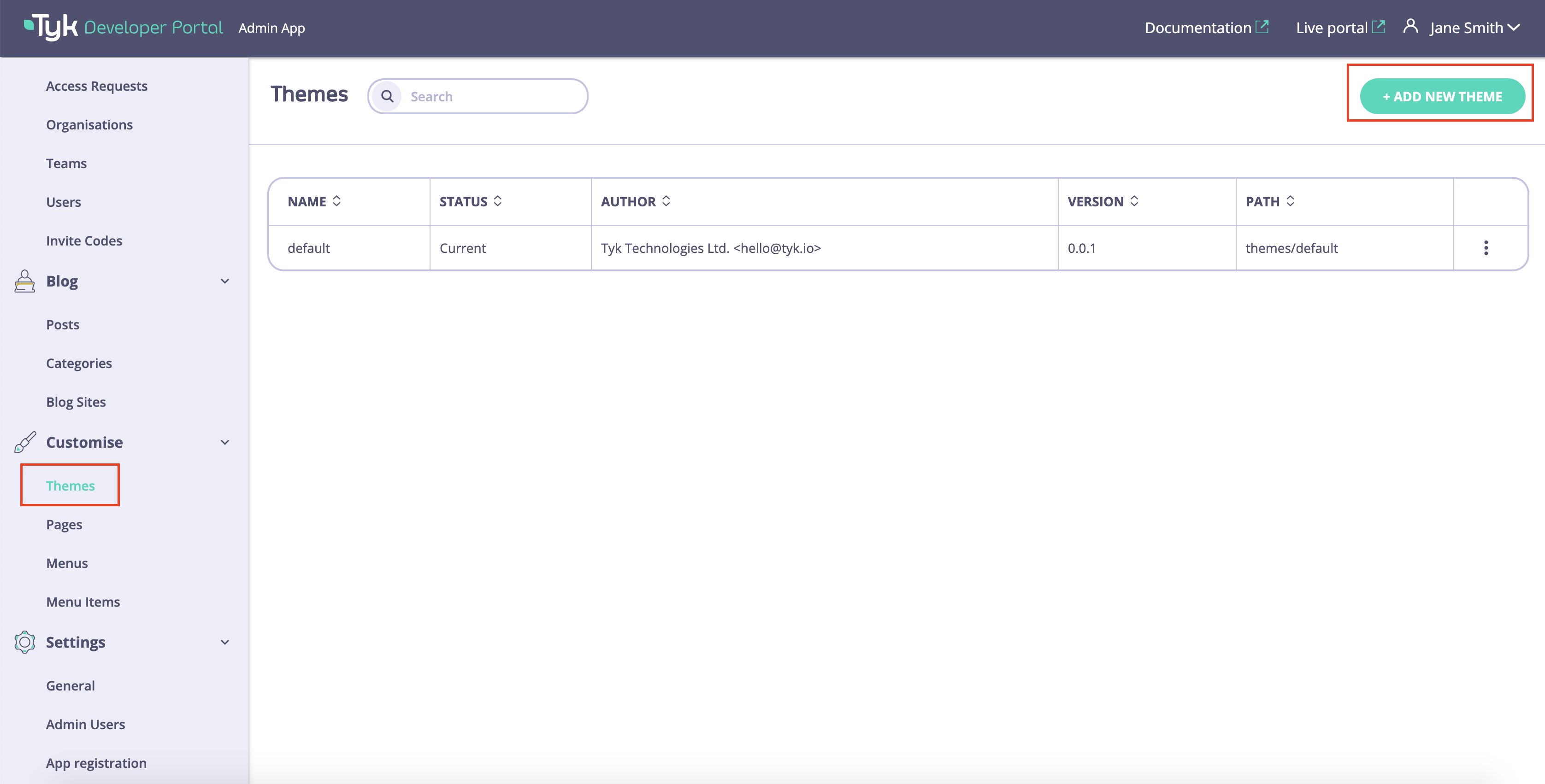The height and width of the screenshot is (784, 1545).
Task: Toggle sorting on the NAME column
Action: click(337, 201)
